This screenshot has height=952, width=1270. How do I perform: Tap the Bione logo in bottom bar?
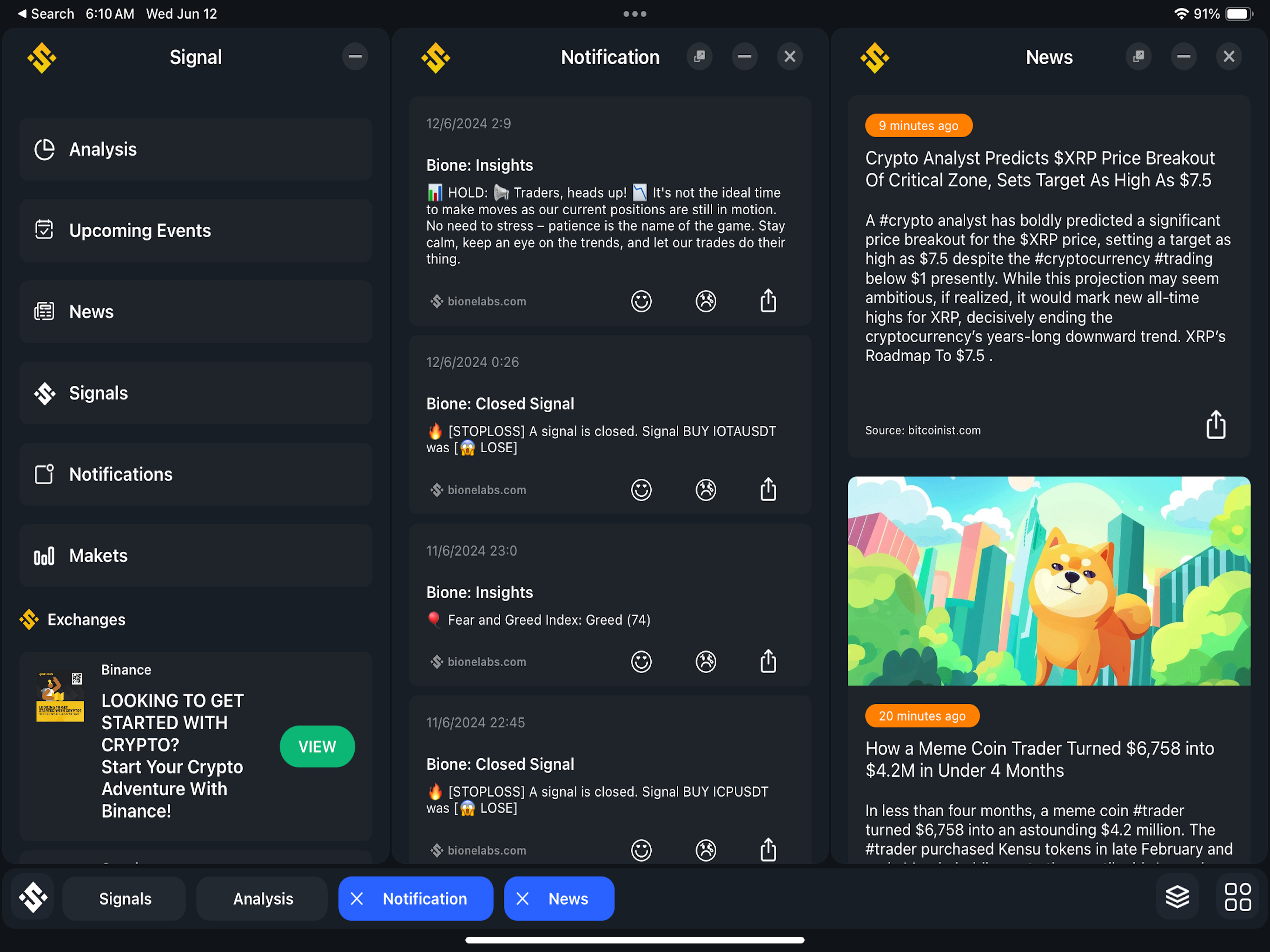pyautogui.click(x=33, y=898)
